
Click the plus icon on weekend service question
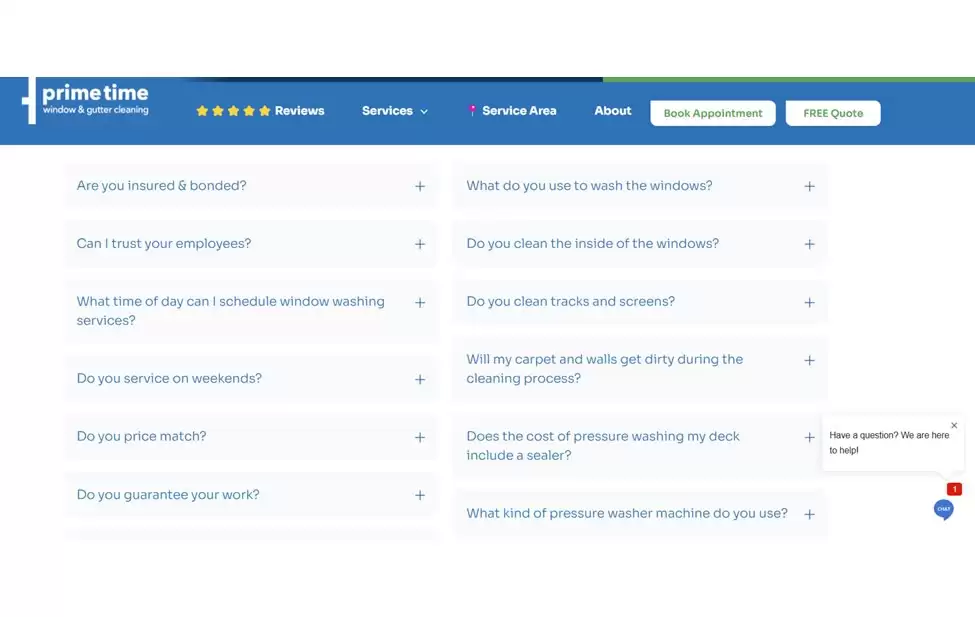420,379
